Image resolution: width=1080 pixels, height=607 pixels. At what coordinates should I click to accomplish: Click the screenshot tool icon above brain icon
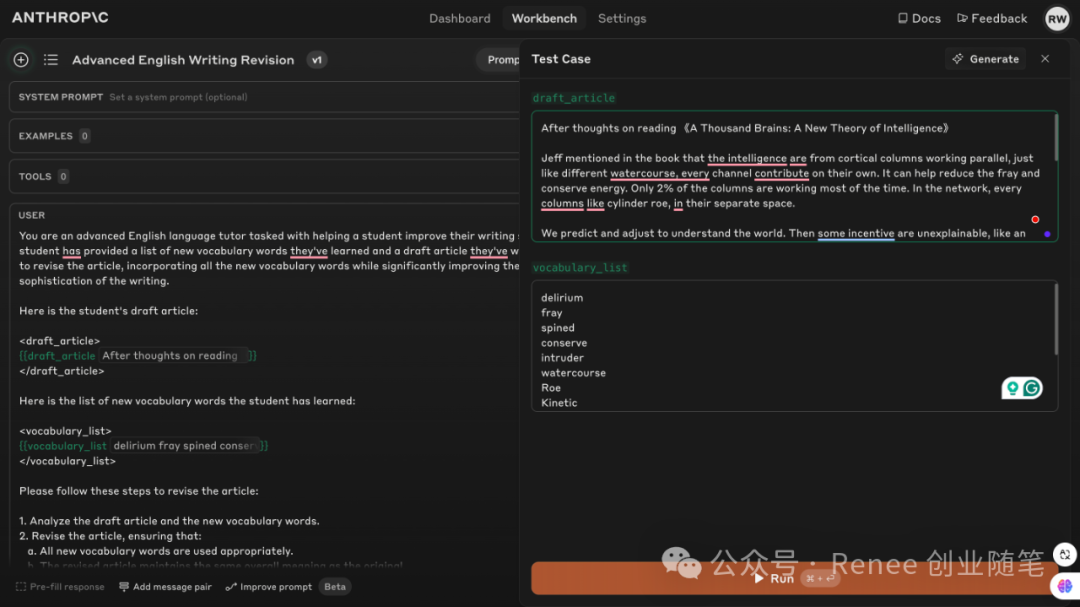point(1065,555)
